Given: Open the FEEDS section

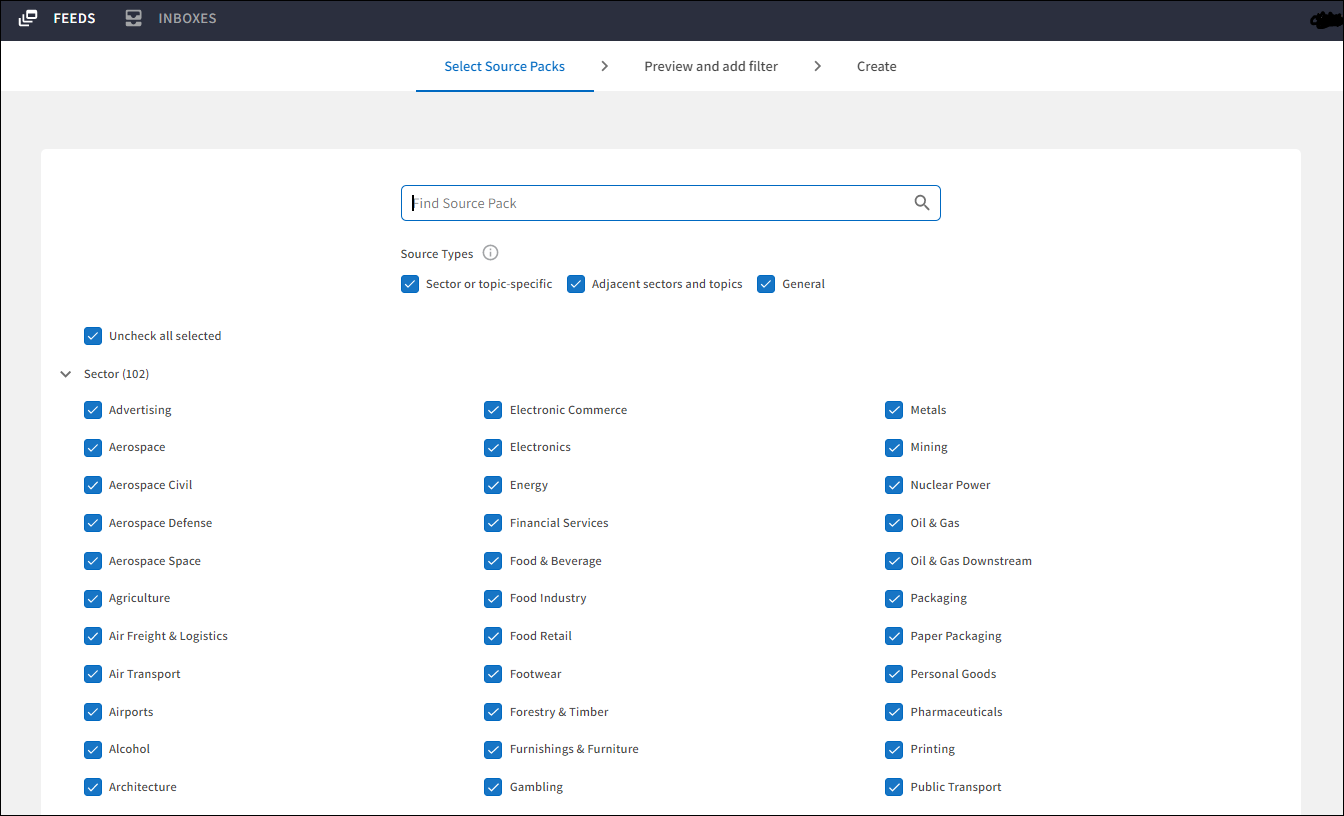Looking at the screenshot, I should click(74, 18).
